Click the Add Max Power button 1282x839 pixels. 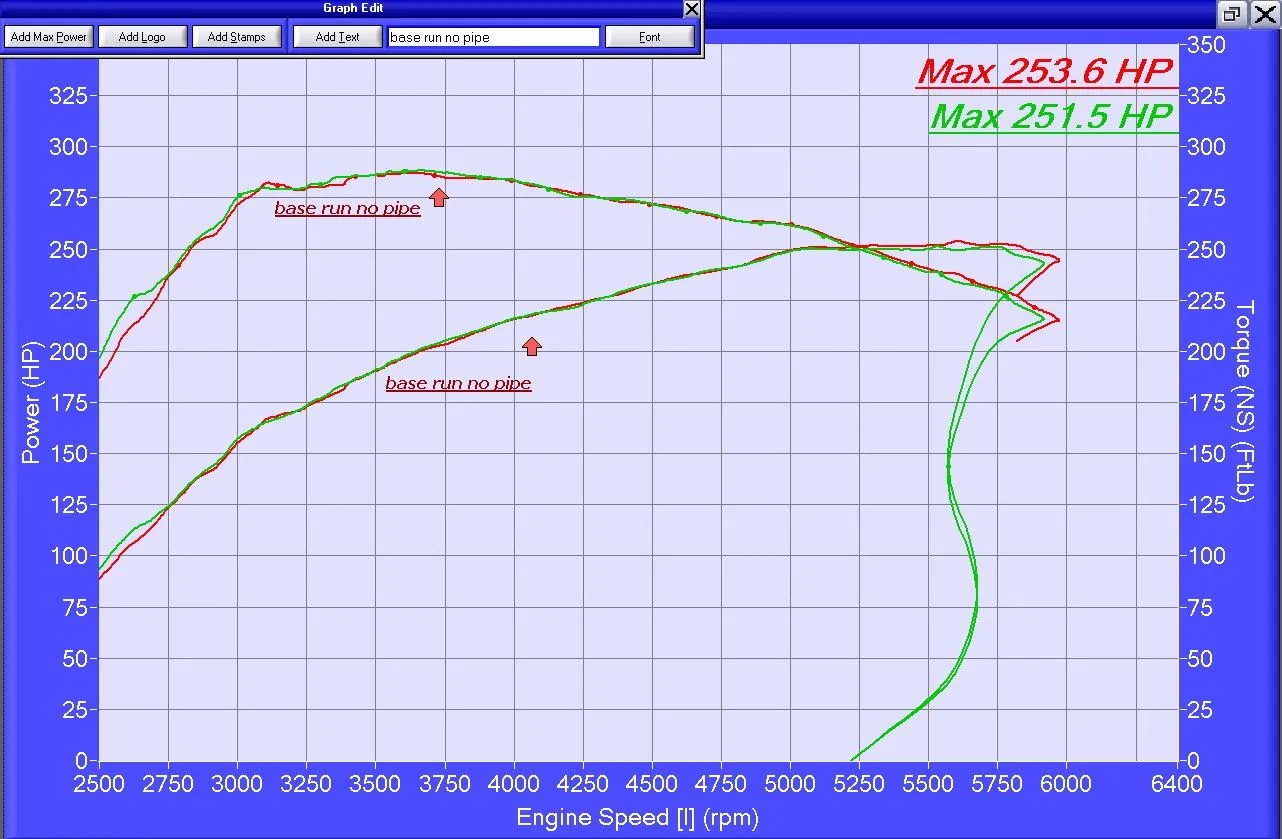pos(49,37)
